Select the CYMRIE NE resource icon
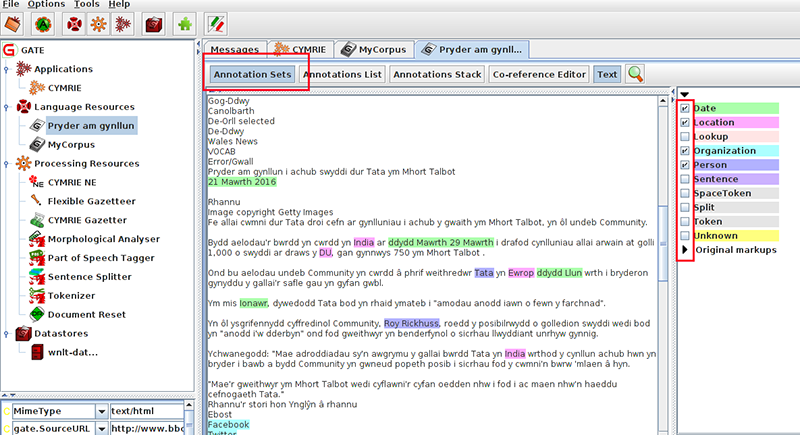Image resolution: width=800 pixels, height=435 pixels. point(36,182)
